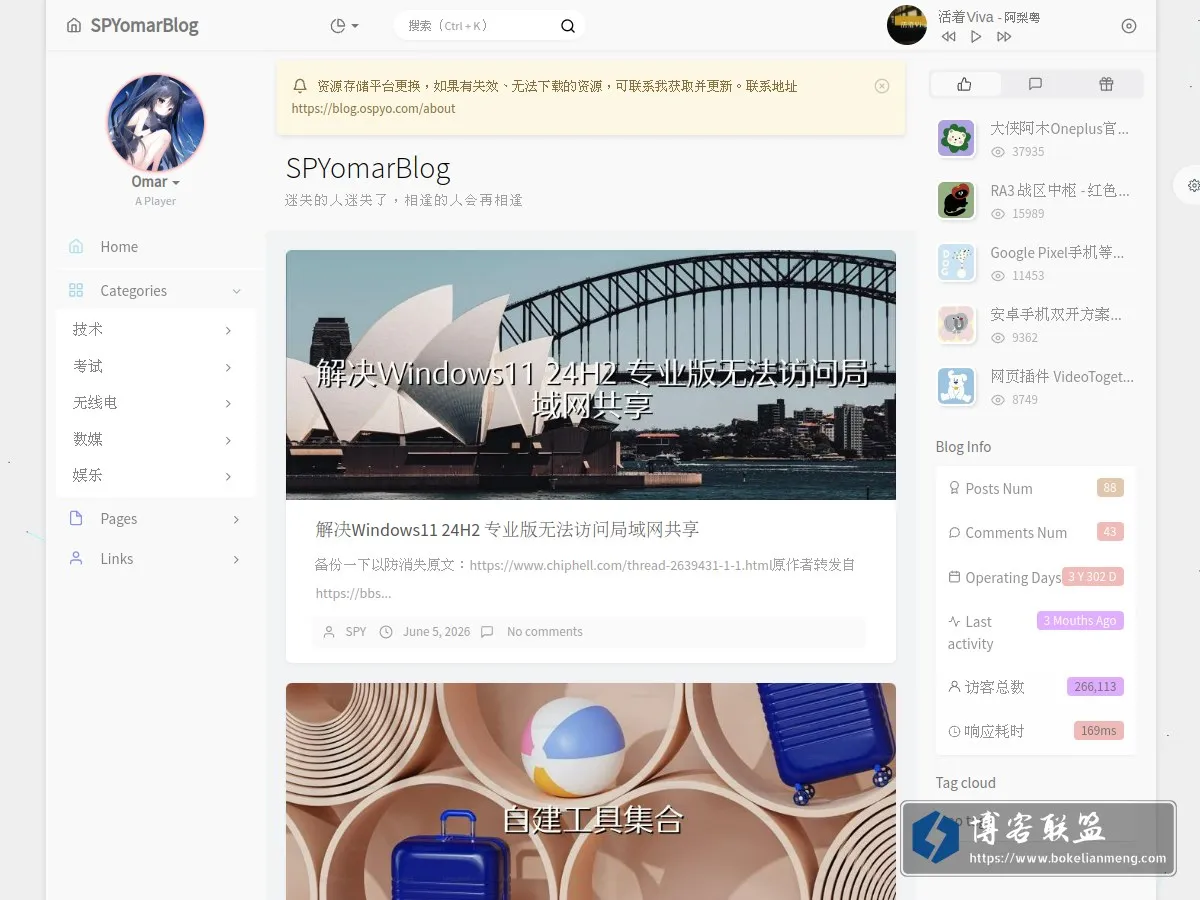The image size is (1200, 900).
Task: Skip to previous track in music player
Action: (x=948, y=37)
